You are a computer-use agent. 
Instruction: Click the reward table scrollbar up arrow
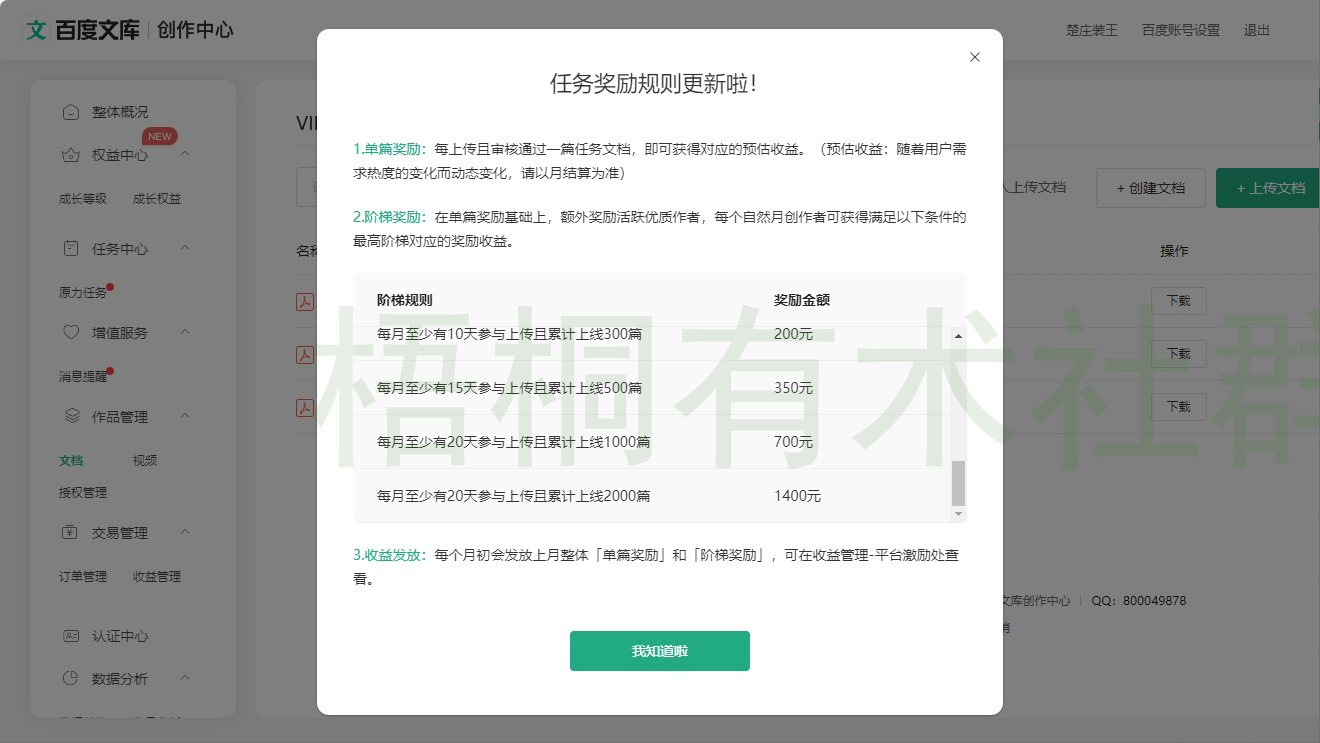(958, 336)
